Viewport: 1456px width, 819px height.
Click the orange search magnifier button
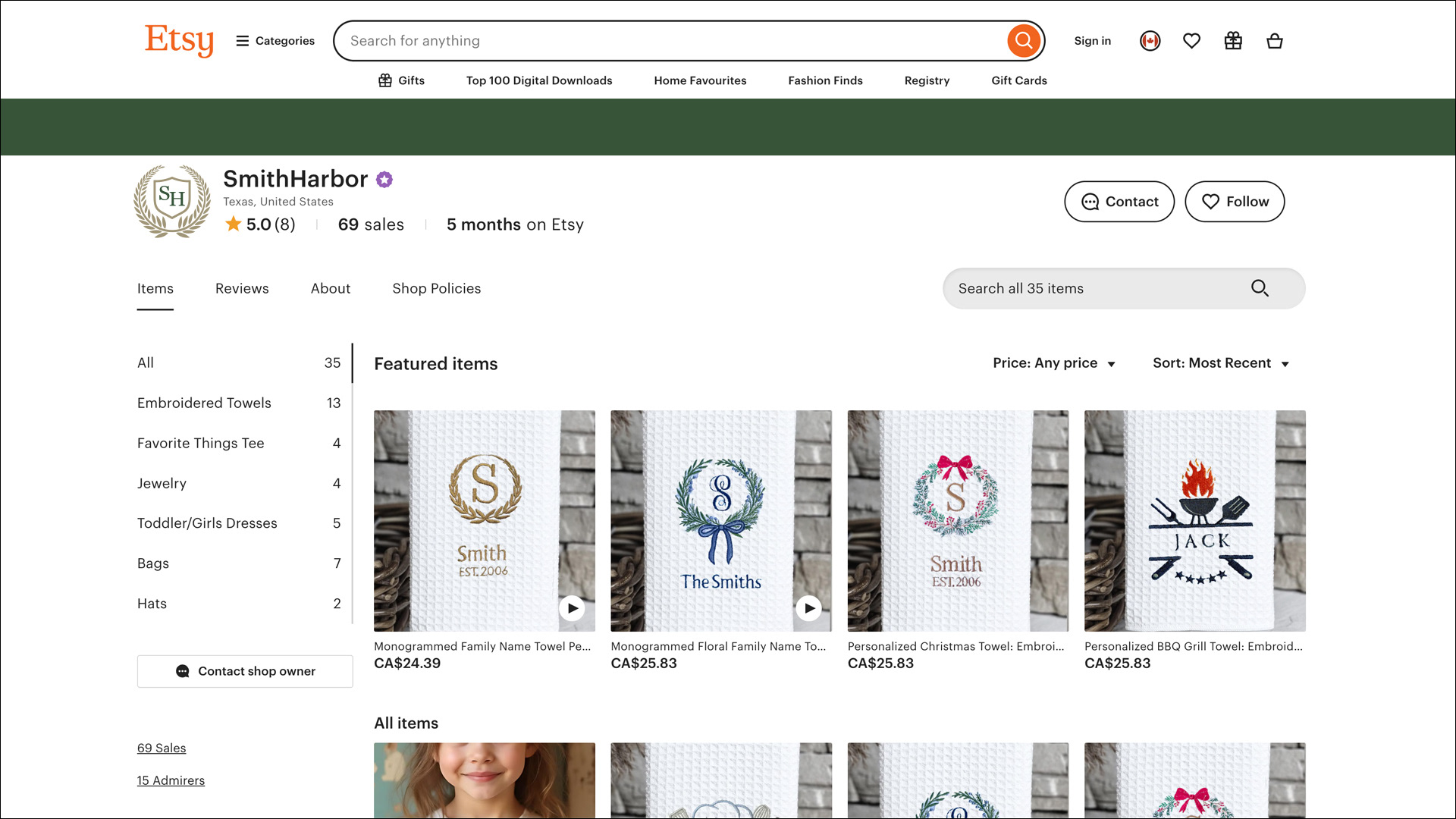(x=1023, y=41)
